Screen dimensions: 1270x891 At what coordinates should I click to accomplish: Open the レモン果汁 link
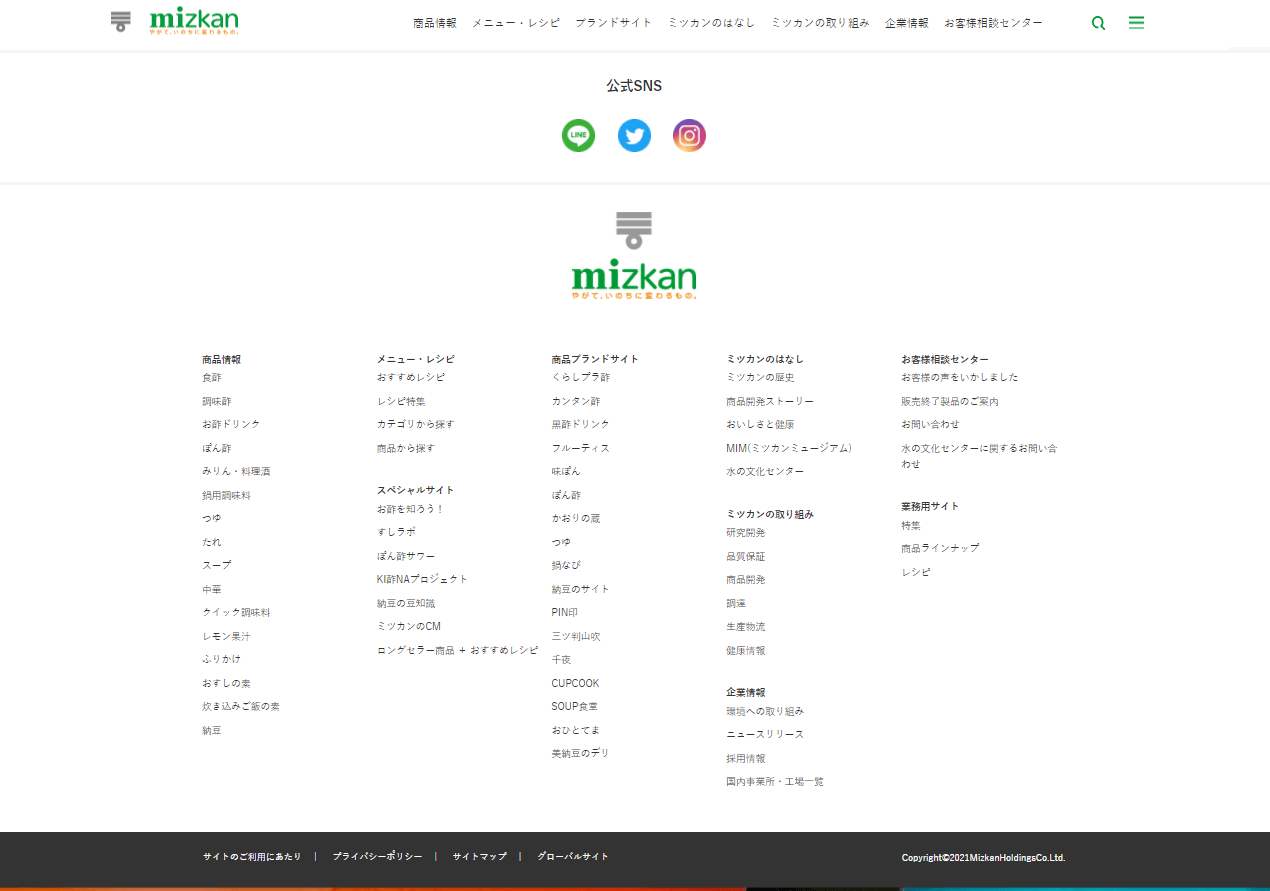pos(226,636)
